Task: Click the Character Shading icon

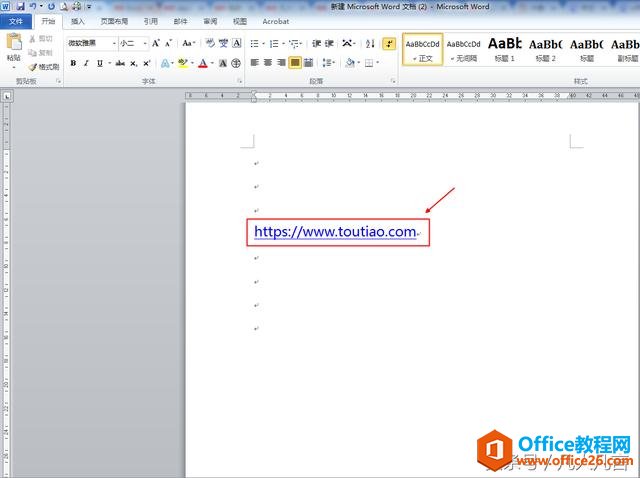Action: (x=223, y=63)
